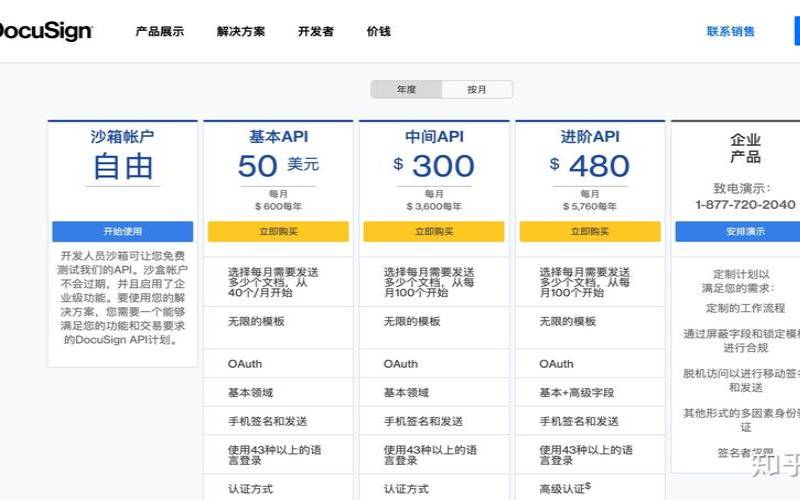
Task: Click the 联系销售 link
Action: [x=731, y=32]
